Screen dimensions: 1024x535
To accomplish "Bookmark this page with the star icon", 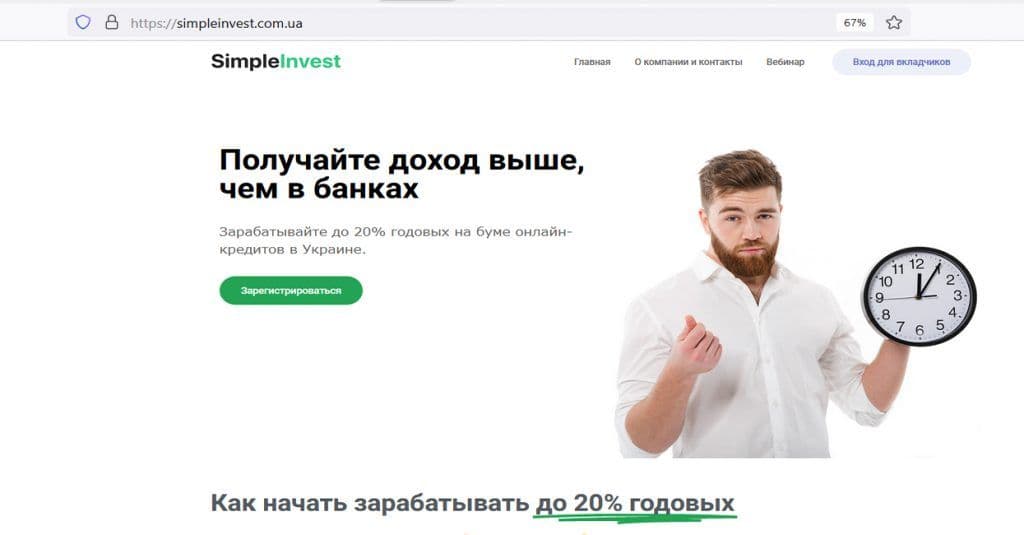I will pos(894,23).
